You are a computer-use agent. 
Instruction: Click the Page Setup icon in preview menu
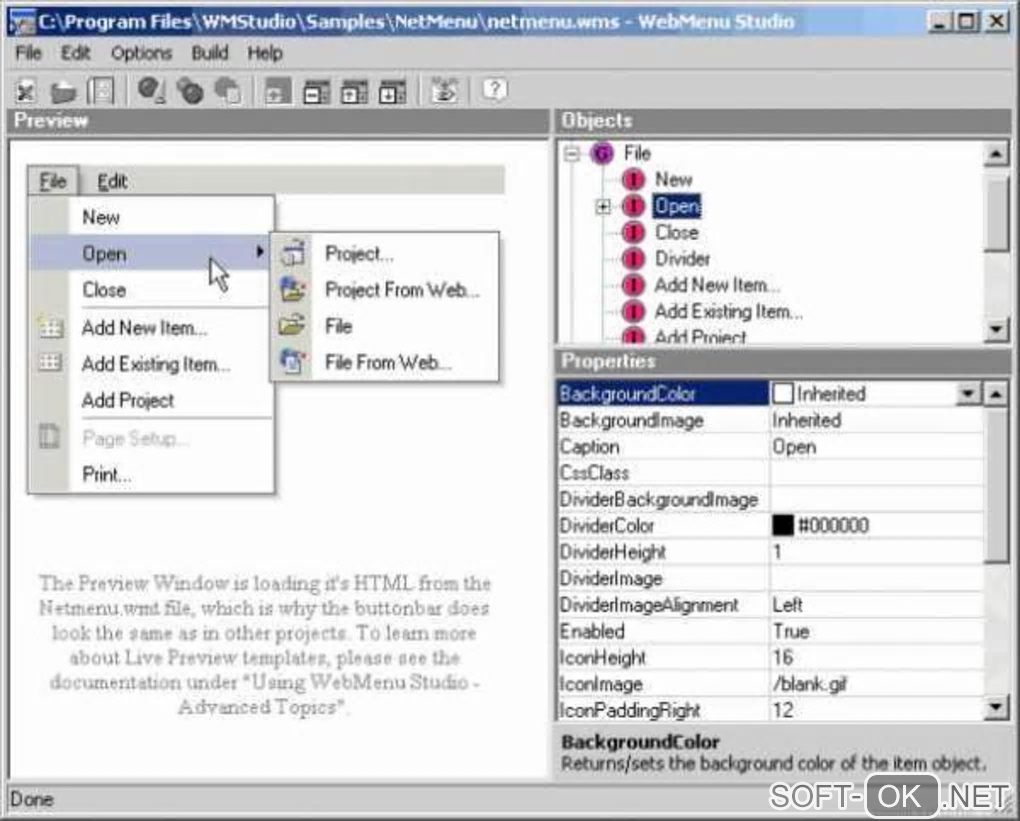pos(49,437)
